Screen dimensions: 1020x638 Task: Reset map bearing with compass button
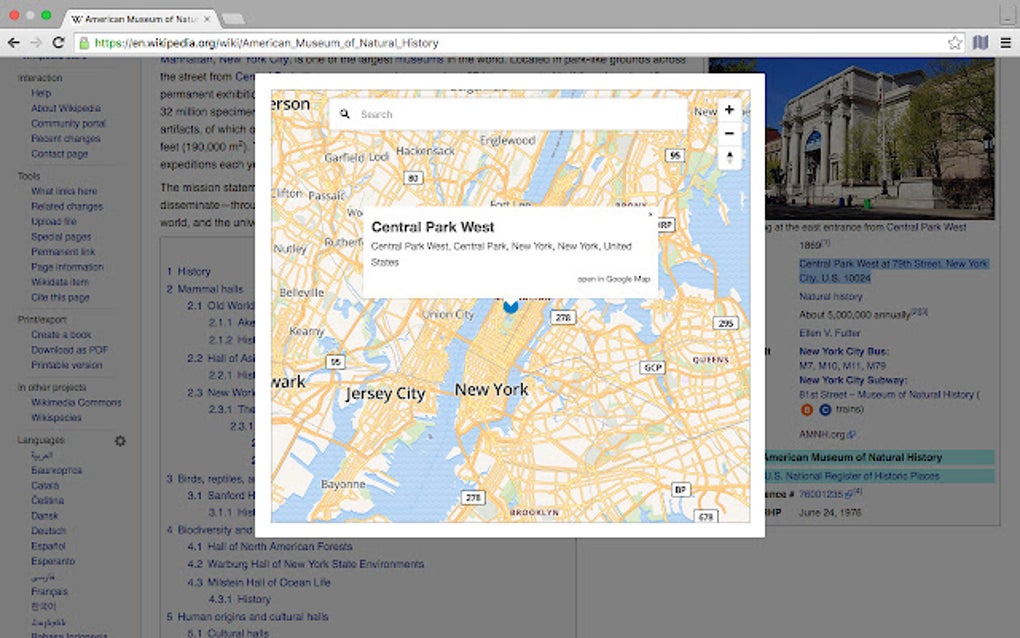point(729,157)
